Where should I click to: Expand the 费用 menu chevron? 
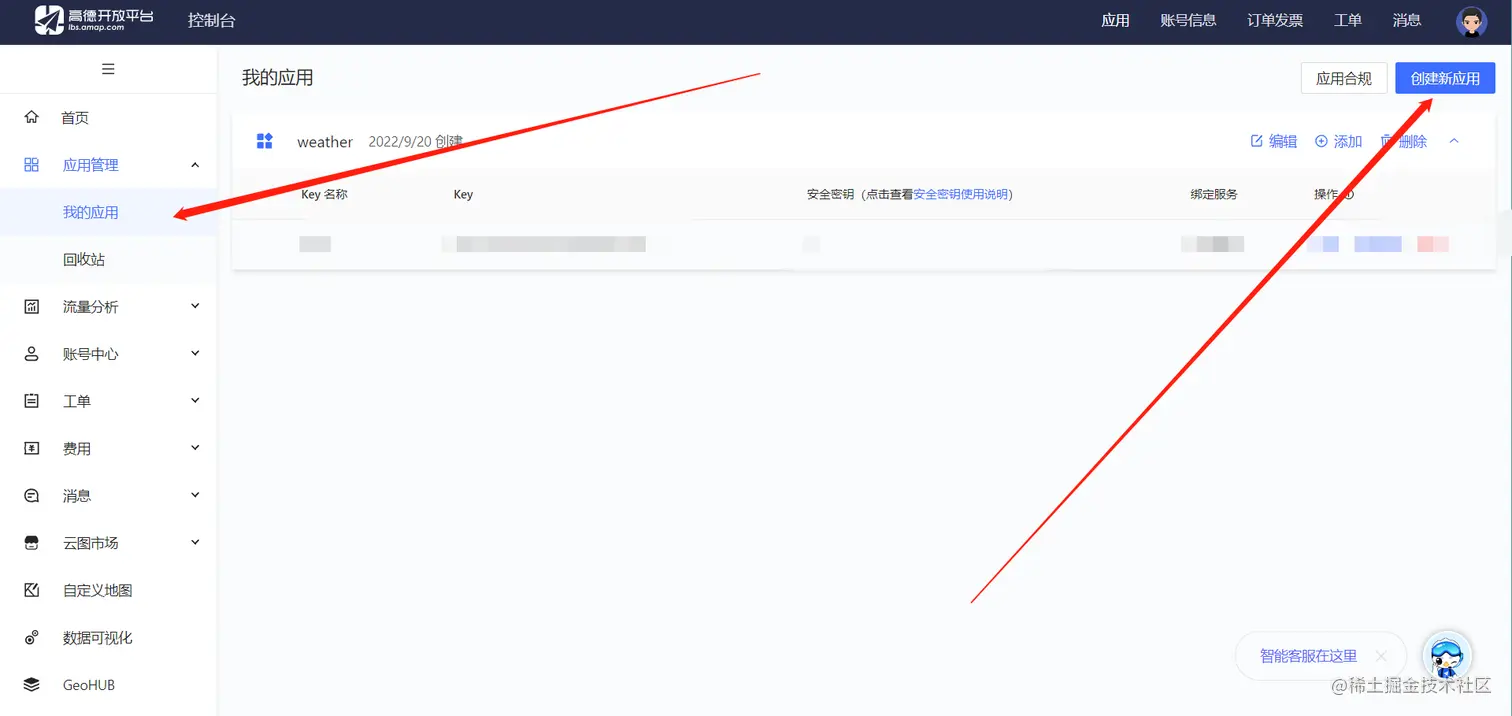click(x=195, y=448)
